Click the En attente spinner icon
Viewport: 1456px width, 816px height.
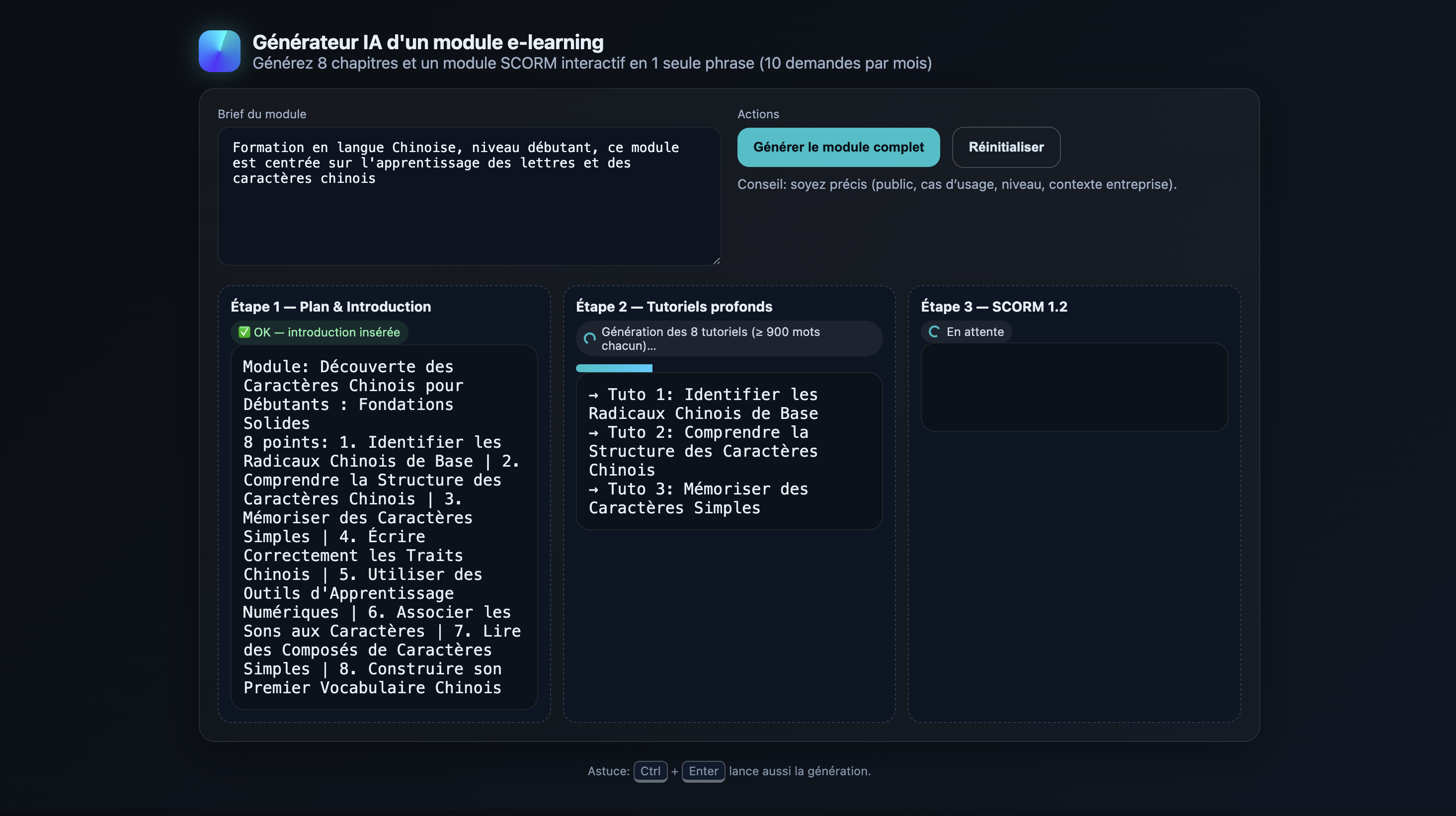click(x=934, y=331)
